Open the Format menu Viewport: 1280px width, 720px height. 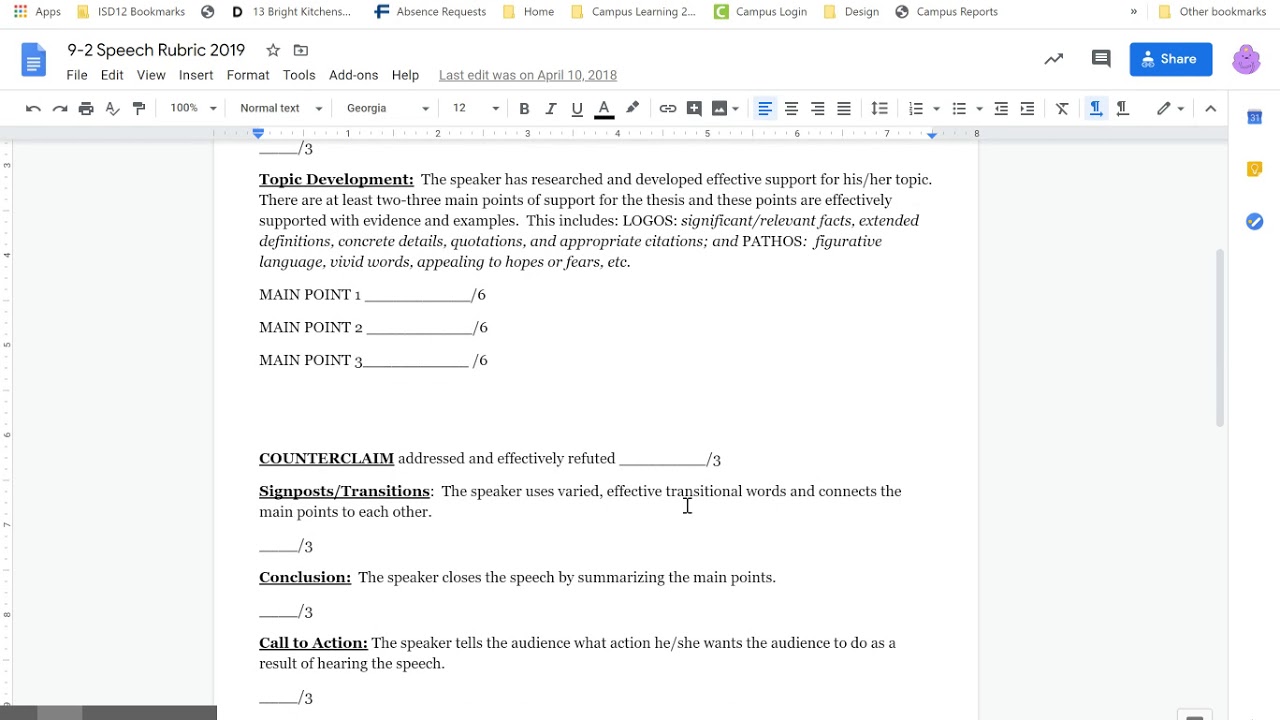[248, 75]
